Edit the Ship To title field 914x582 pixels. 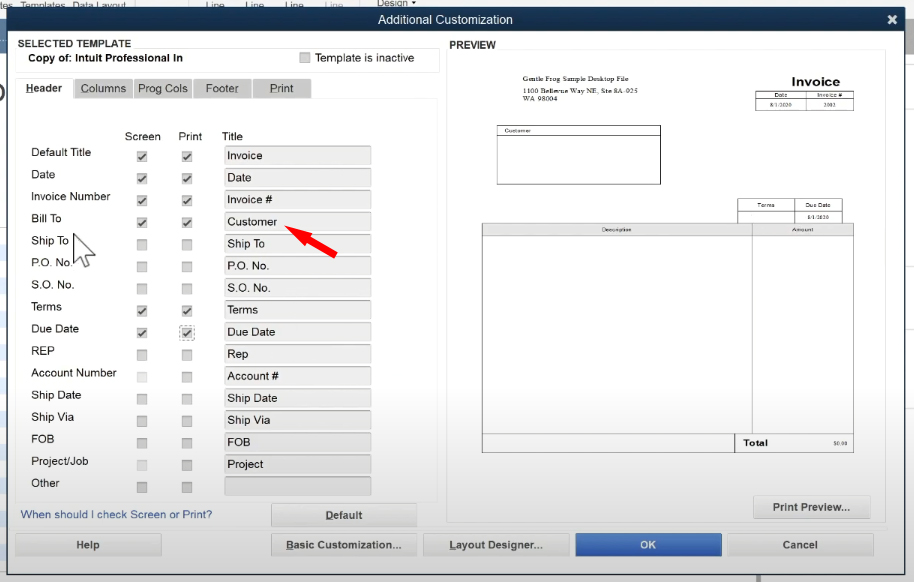[x=297, y=244]
